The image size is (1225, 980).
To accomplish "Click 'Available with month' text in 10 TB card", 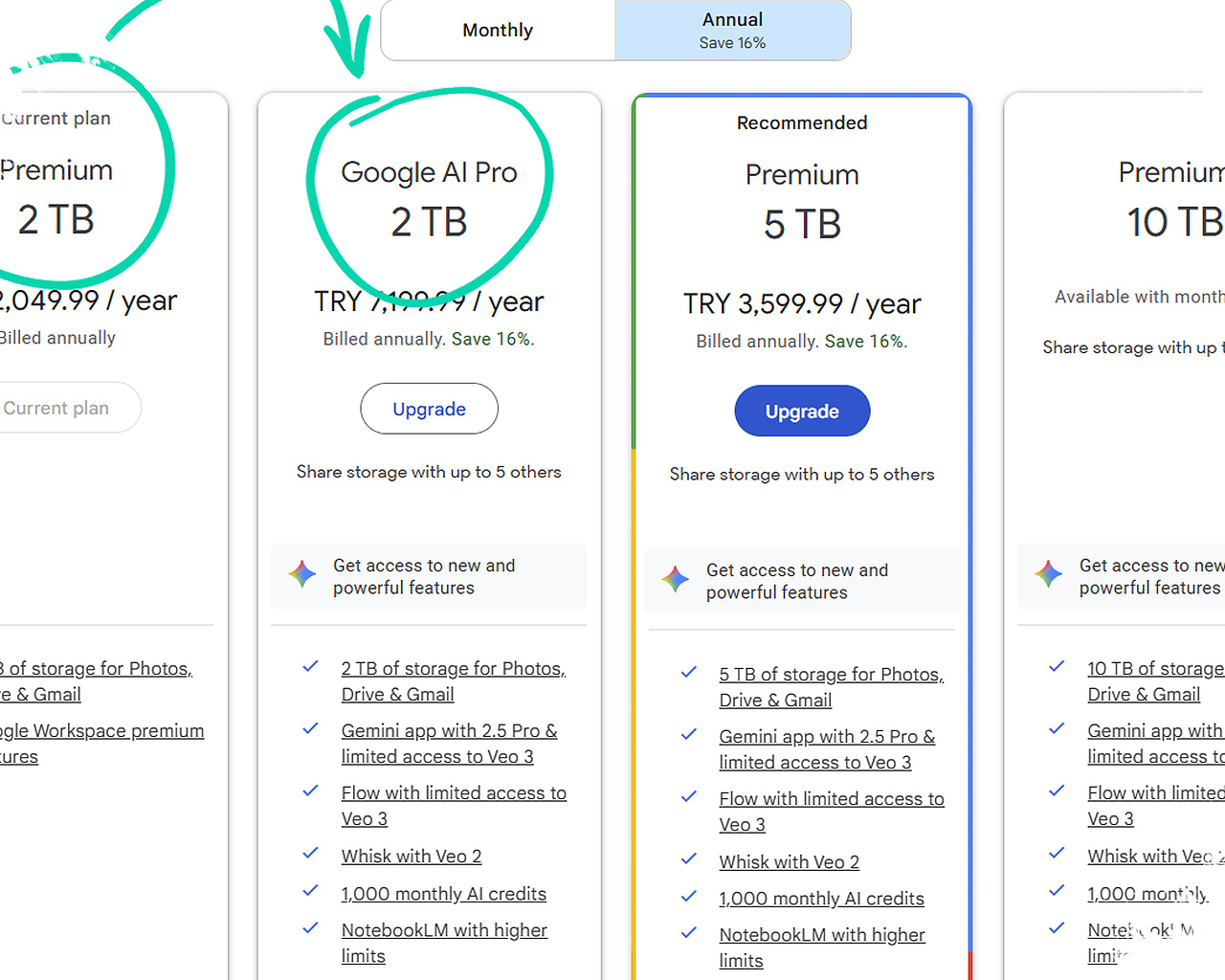I will [x=1140, y=298].
